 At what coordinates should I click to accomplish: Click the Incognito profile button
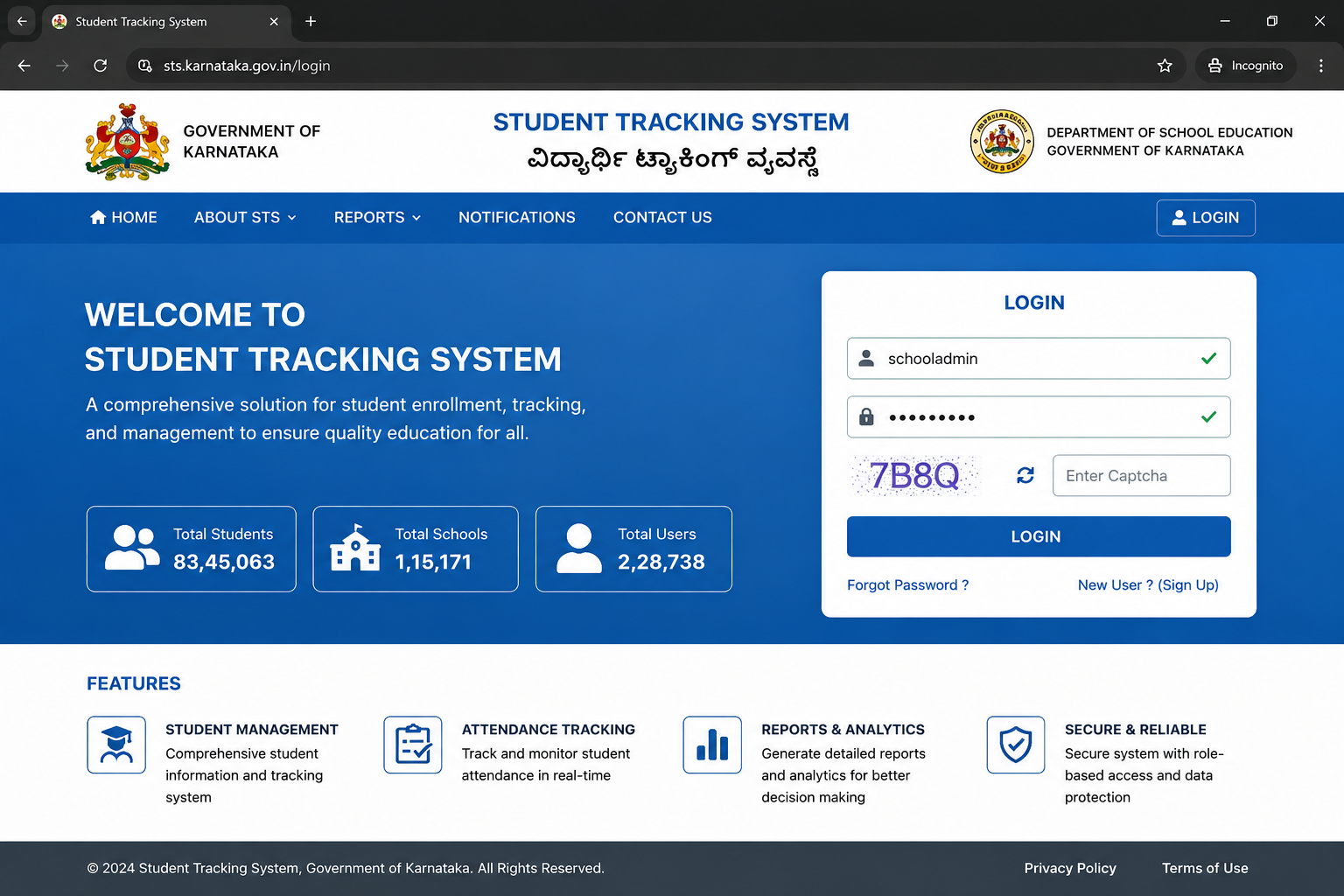1246,66
